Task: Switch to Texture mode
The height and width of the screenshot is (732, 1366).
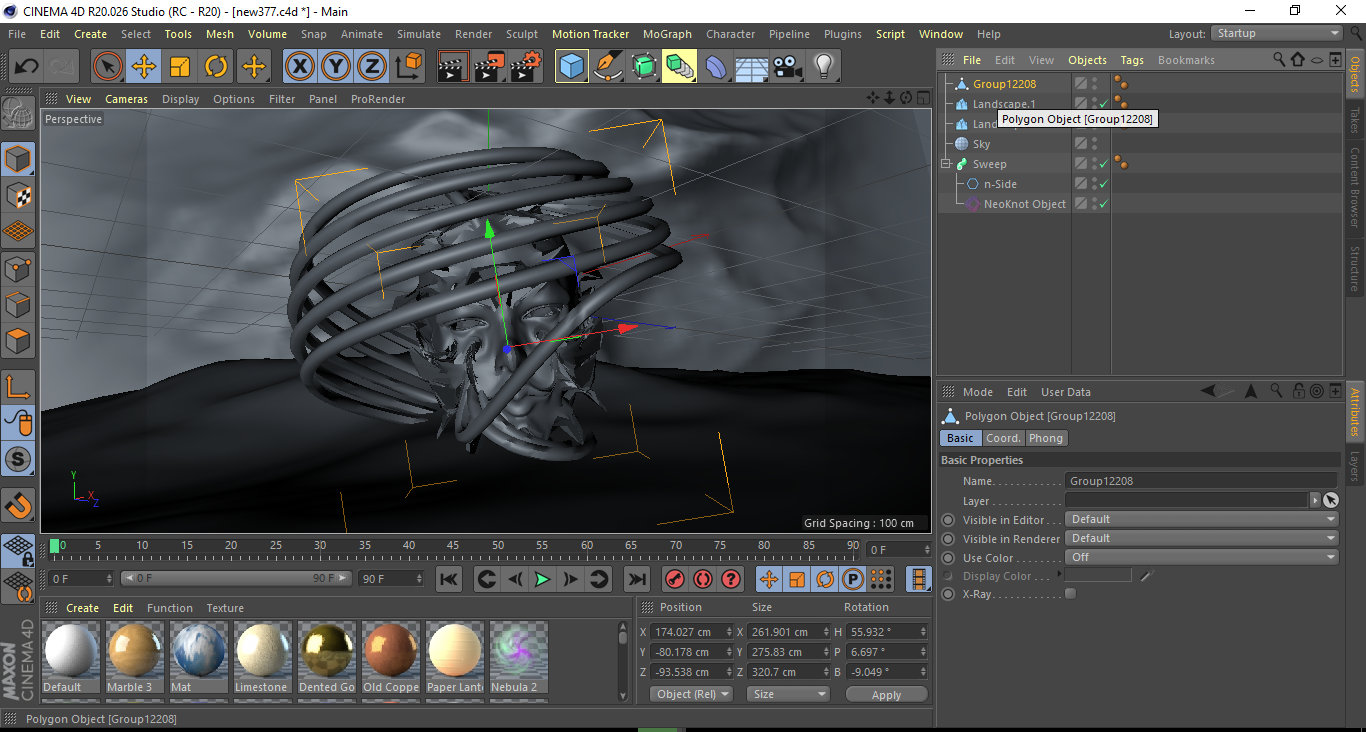Action: tap(18, 195)
